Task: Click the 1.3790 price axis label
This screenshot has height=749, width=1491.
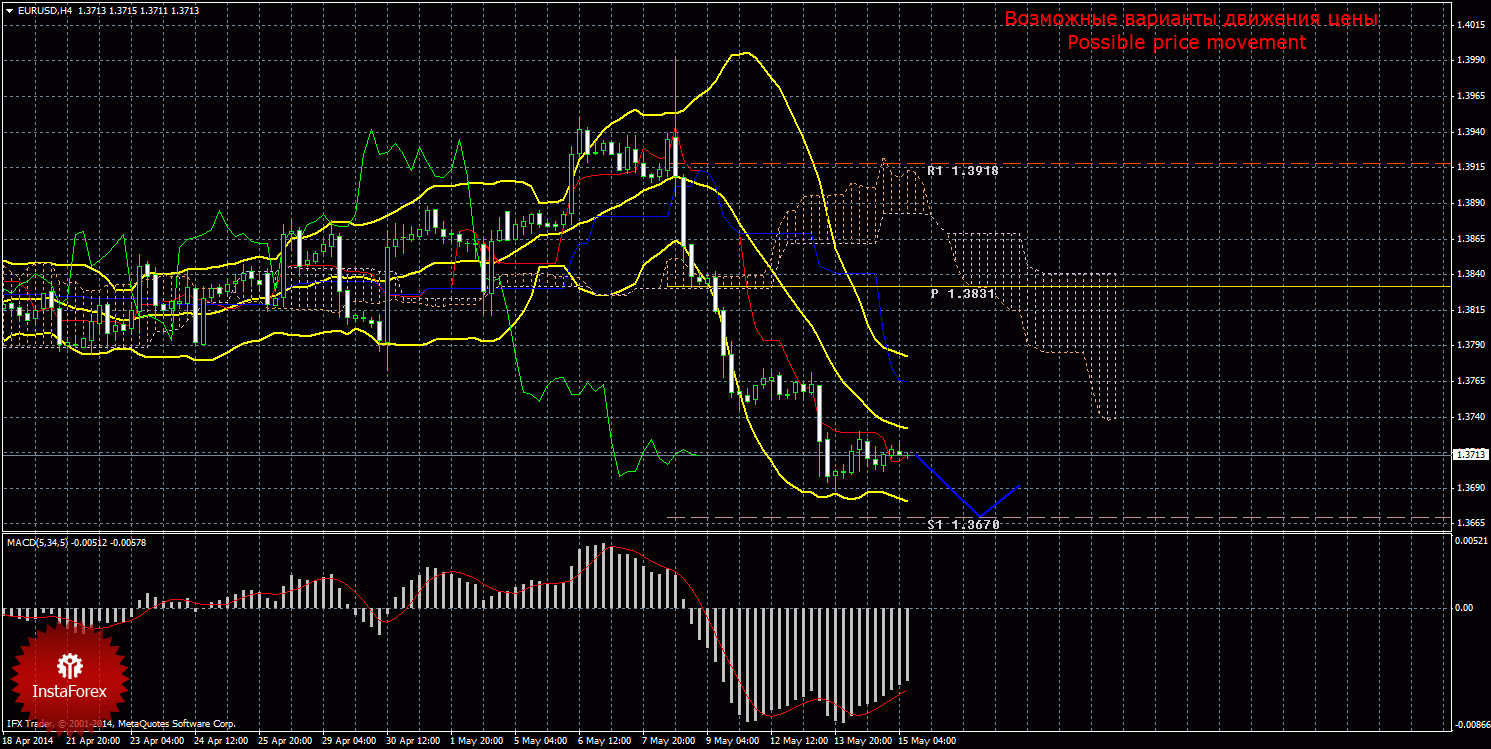Action: (x=1470, y=346)
